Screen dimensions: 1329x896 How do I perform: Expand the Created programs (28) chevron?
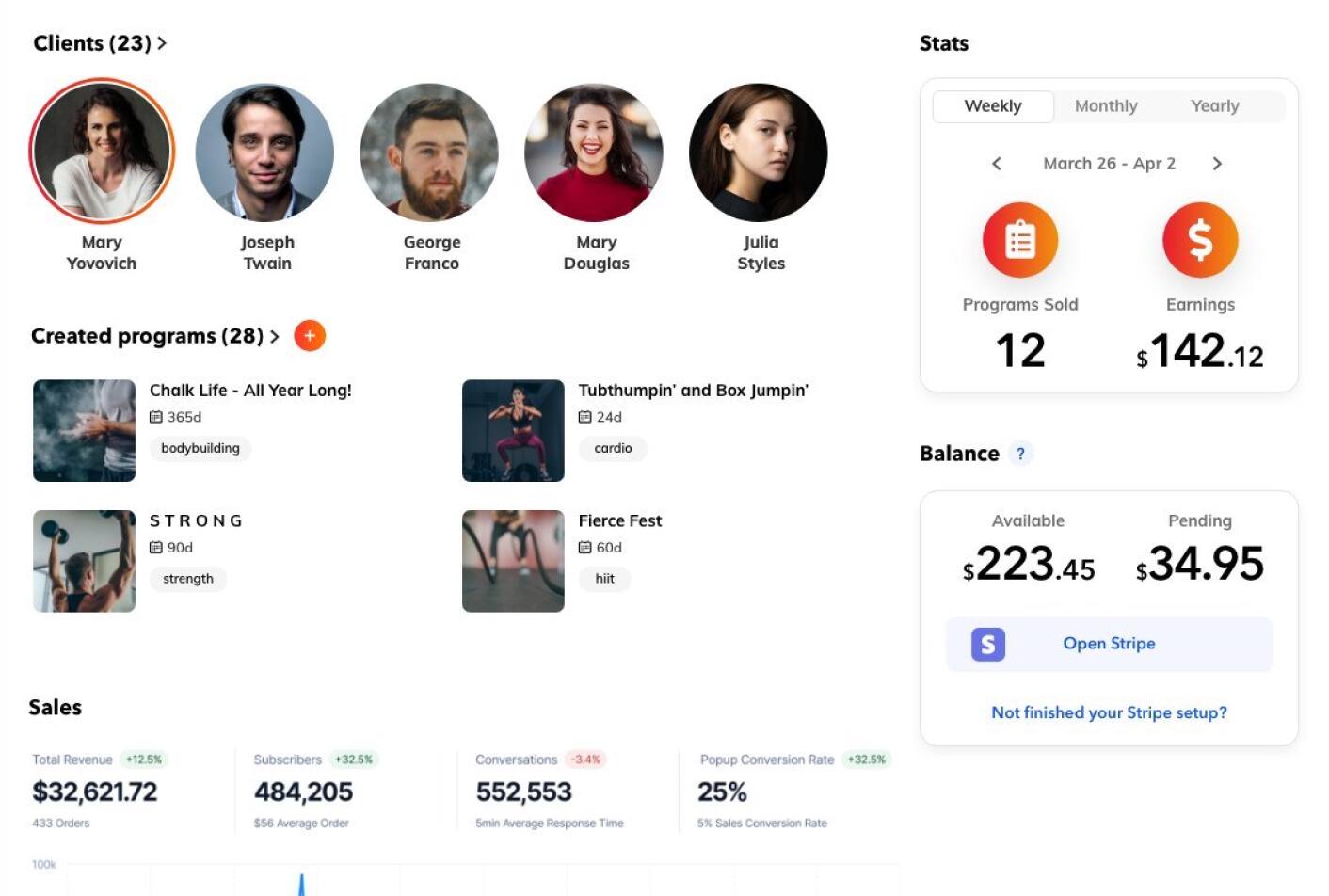275,336
